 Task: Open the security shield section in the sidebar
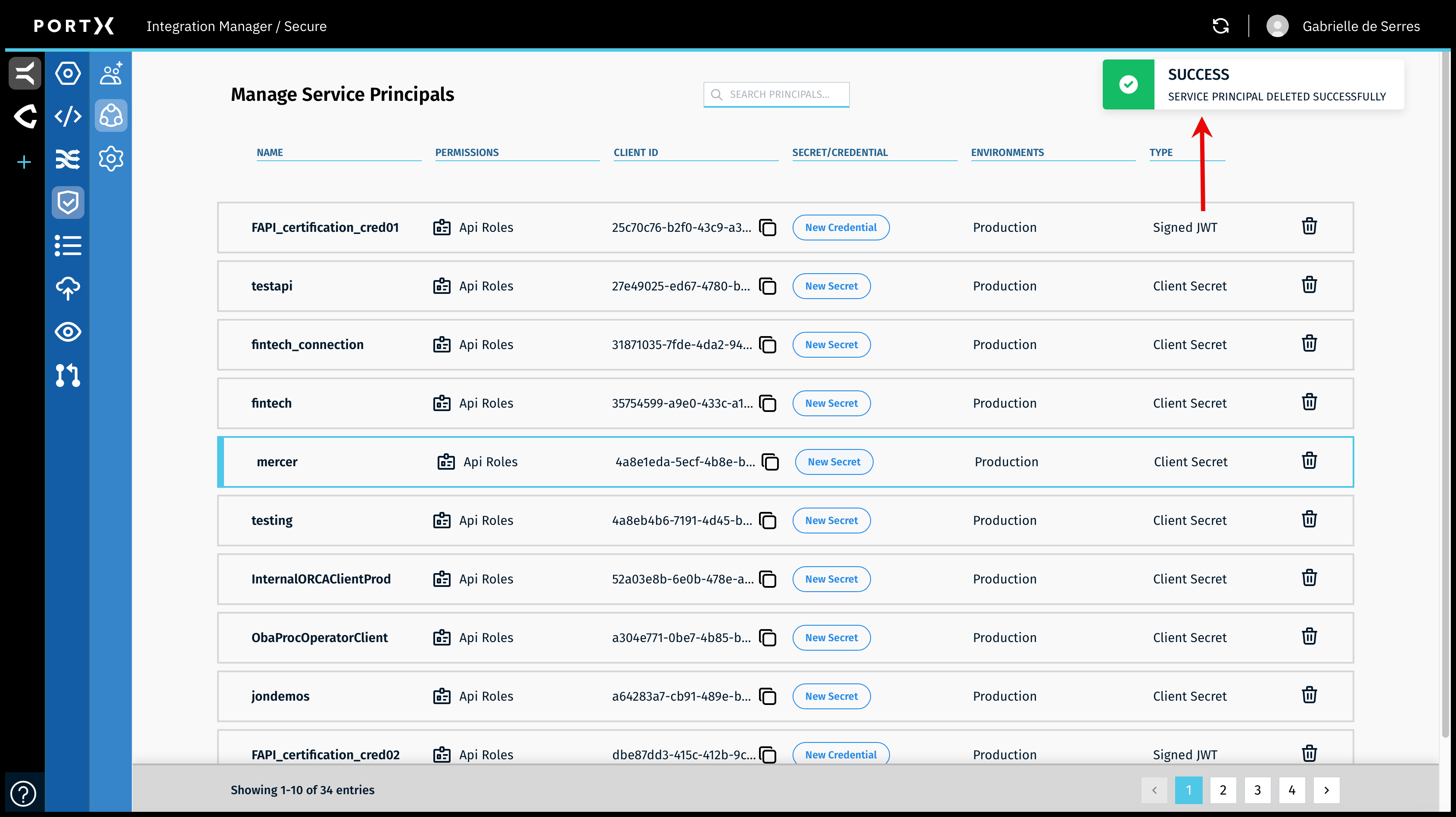67,202
